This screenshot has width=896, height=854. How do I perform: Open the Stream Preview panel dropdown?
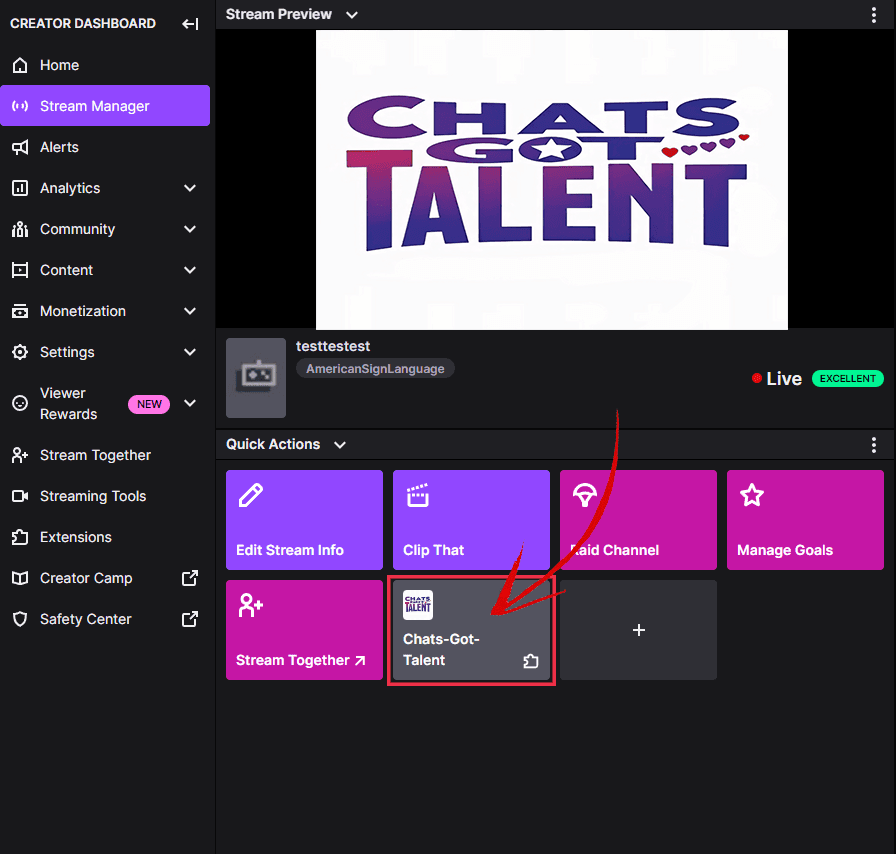[351, 15]
